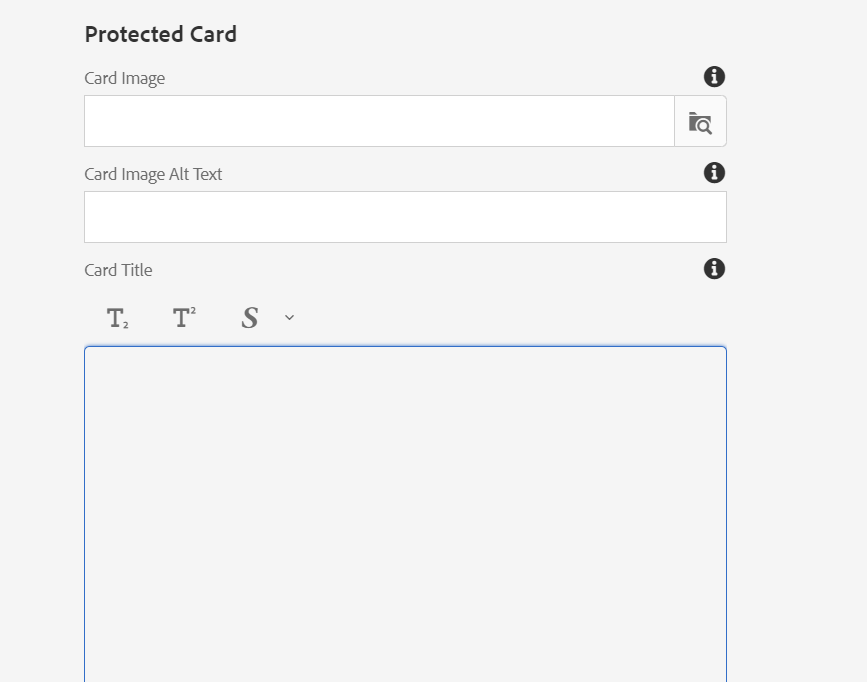Select the blue-outlined rich text editor box
Screen dimensions: 867x682
click(405, 514)
